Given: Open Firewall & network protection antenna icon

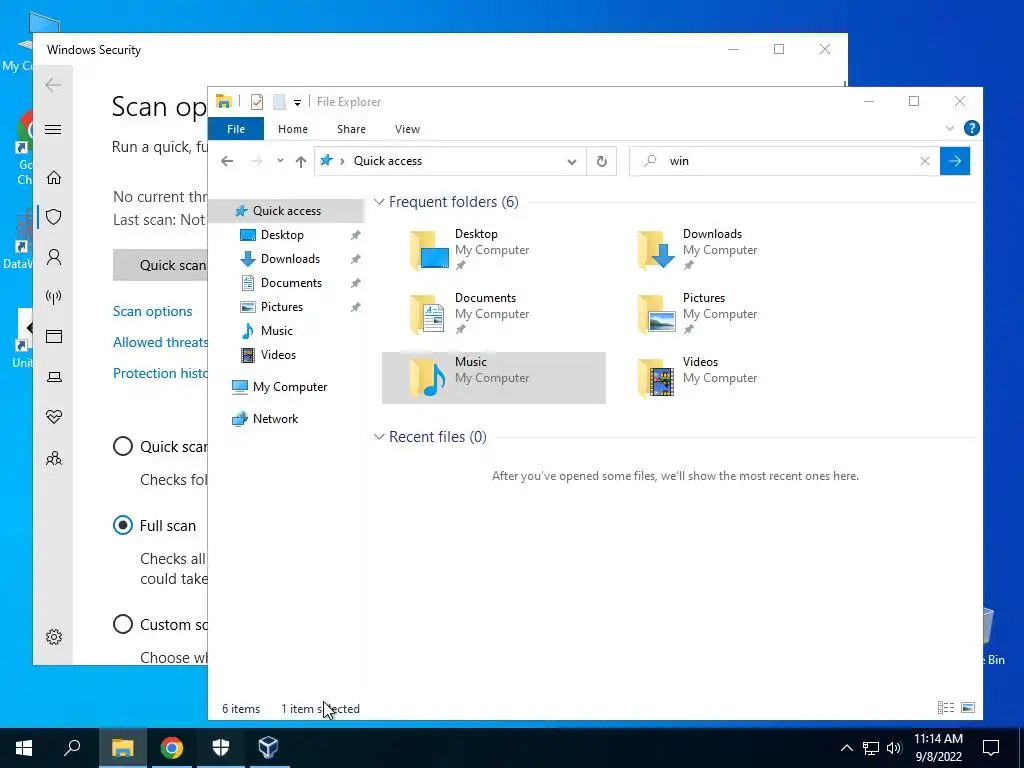Looking at the screenshot, I should (54, 297).
